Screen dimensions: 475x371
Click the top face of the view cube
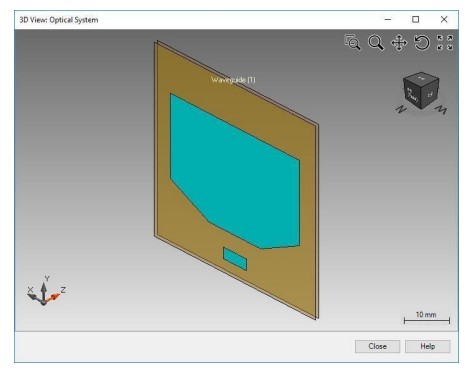(421, 78)
